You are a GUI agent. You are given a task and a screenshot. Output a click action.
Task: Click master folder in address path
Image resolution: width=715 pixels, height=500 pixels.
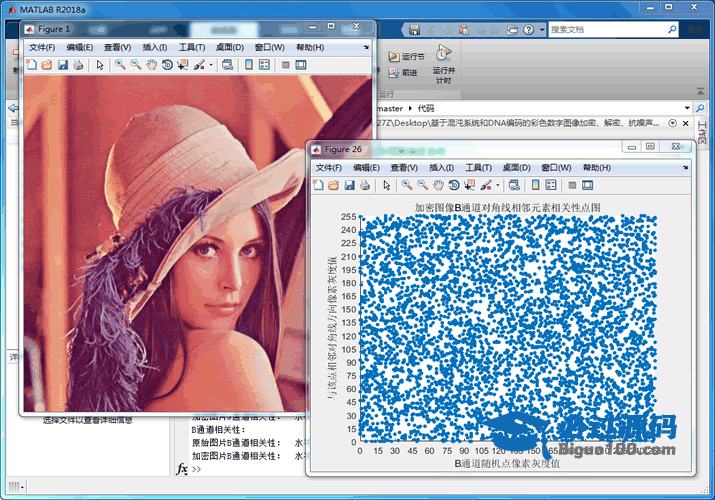390,108
